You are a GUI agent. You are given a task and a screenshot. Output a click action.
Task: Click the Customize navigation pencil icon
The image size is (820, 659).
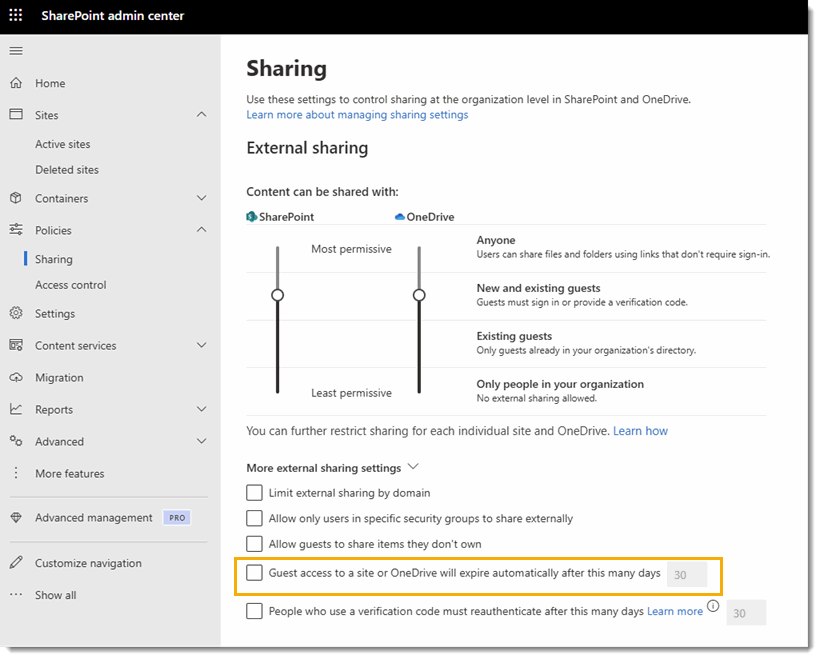16,563
